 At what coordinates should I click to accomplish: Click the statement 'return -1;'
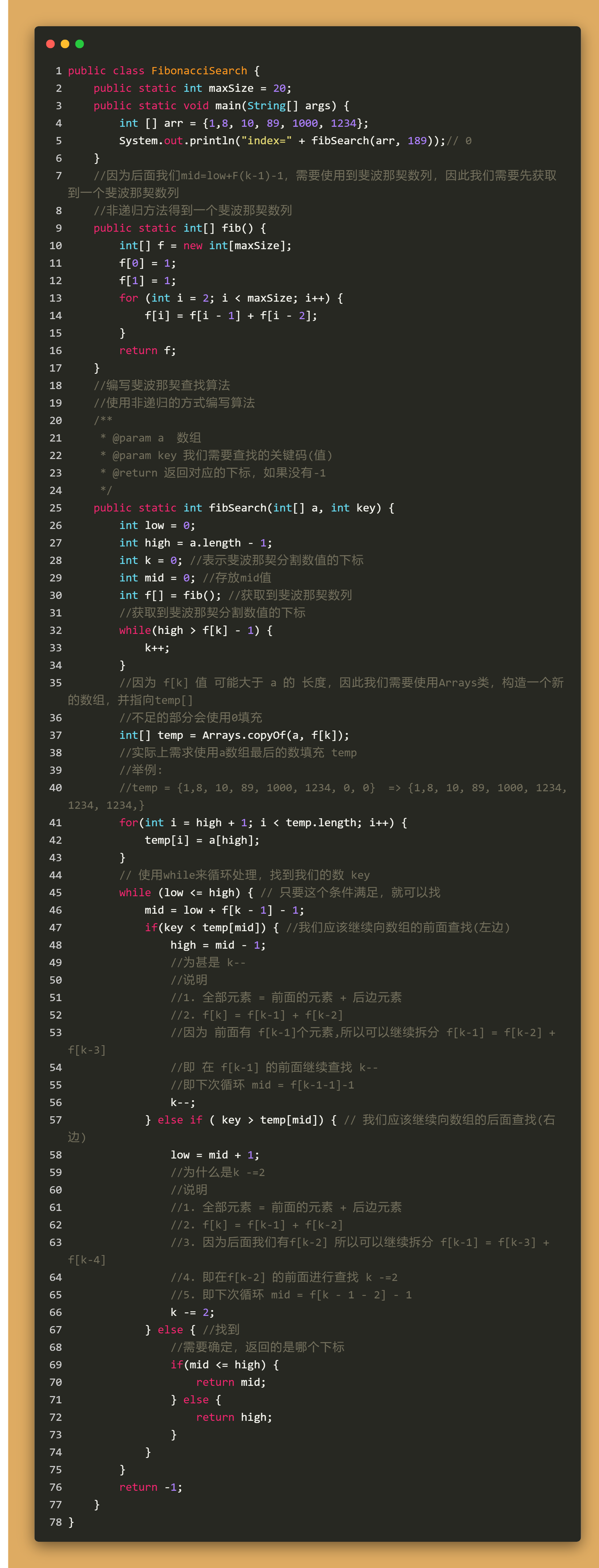pyautogui.click(x=151, y=1487)
